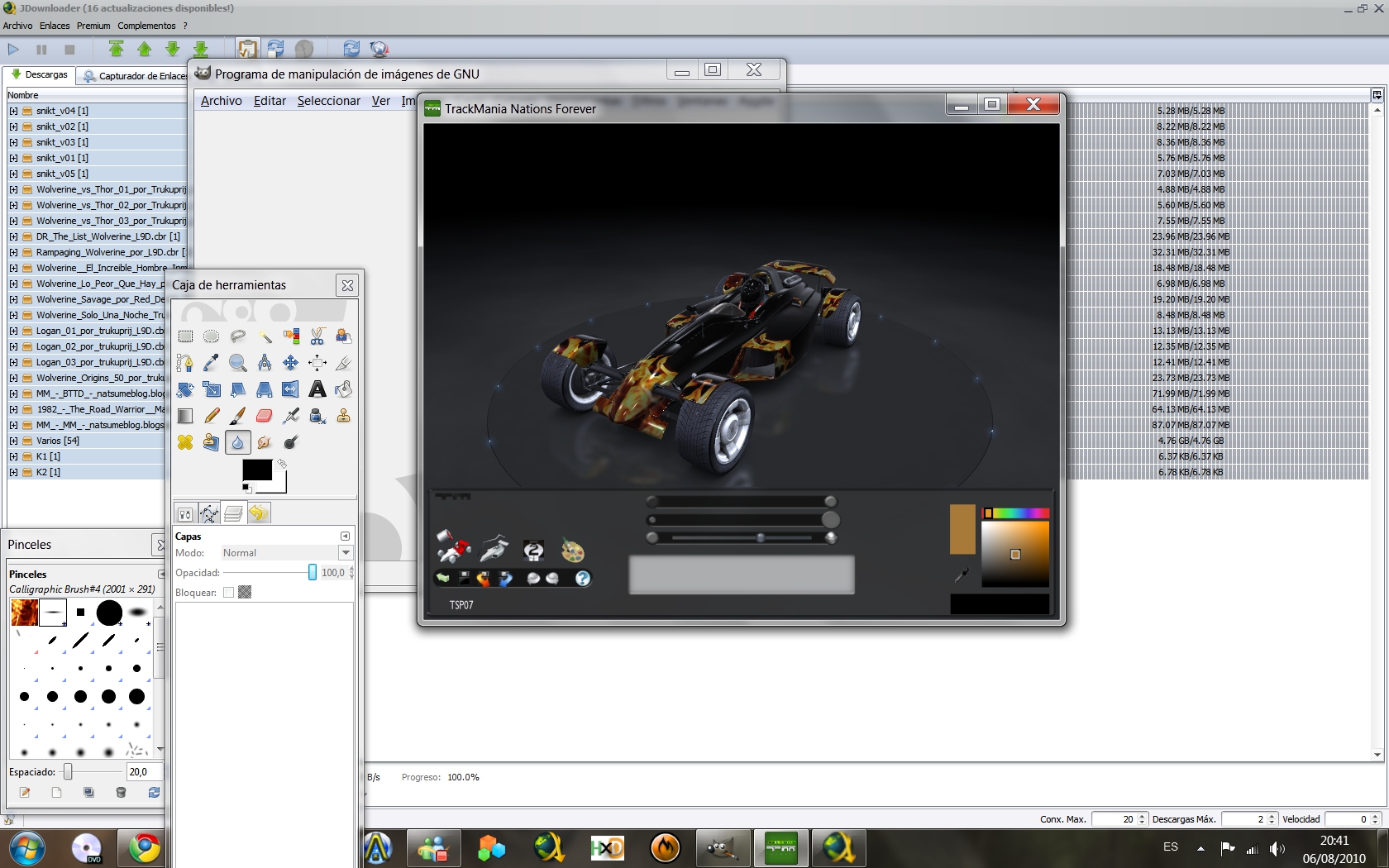Select the Fuzzy Select magic wand tool
The image size is (1389, 868).
[x=265, y=336]
